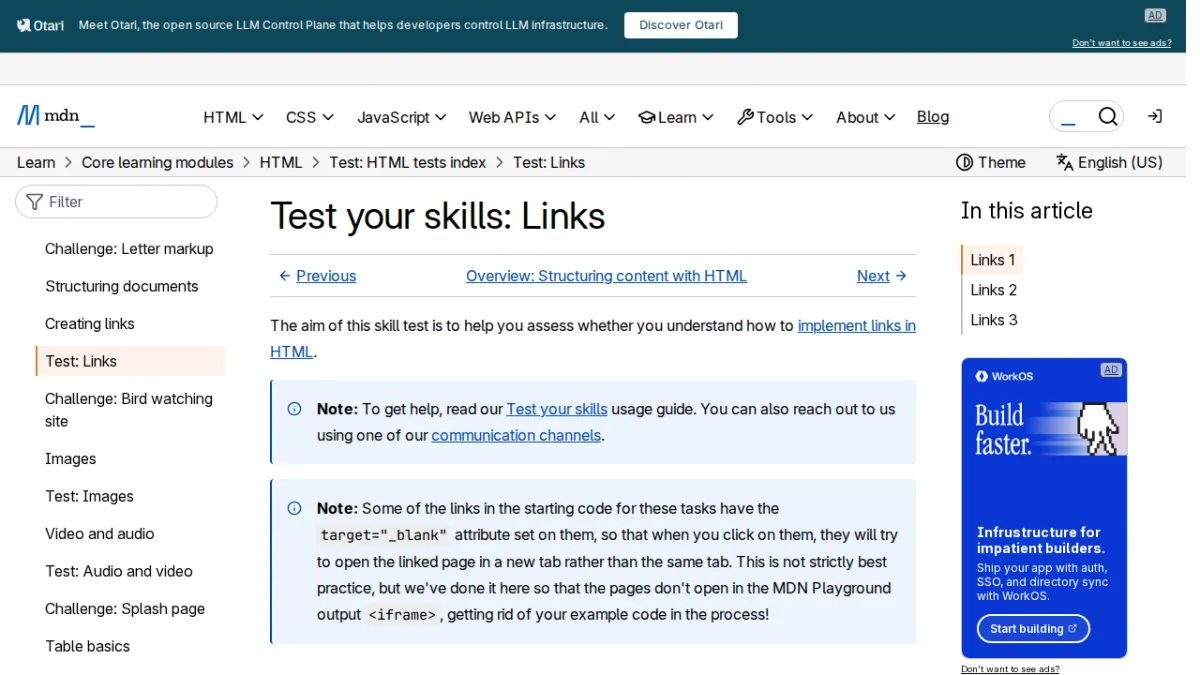This screenshot has height=675, width=1200.
Task: Open Video and audio in the sidebar
Action: coord(100,534)
